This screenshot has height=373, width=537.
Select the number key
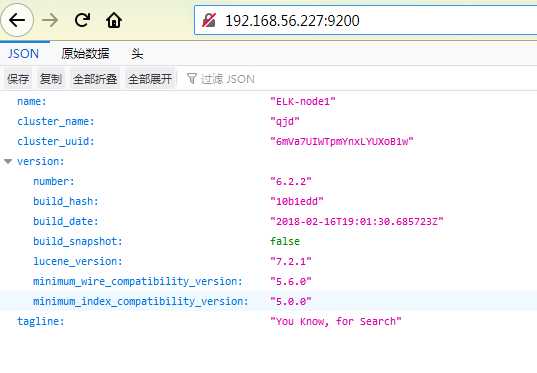(54, 181)
